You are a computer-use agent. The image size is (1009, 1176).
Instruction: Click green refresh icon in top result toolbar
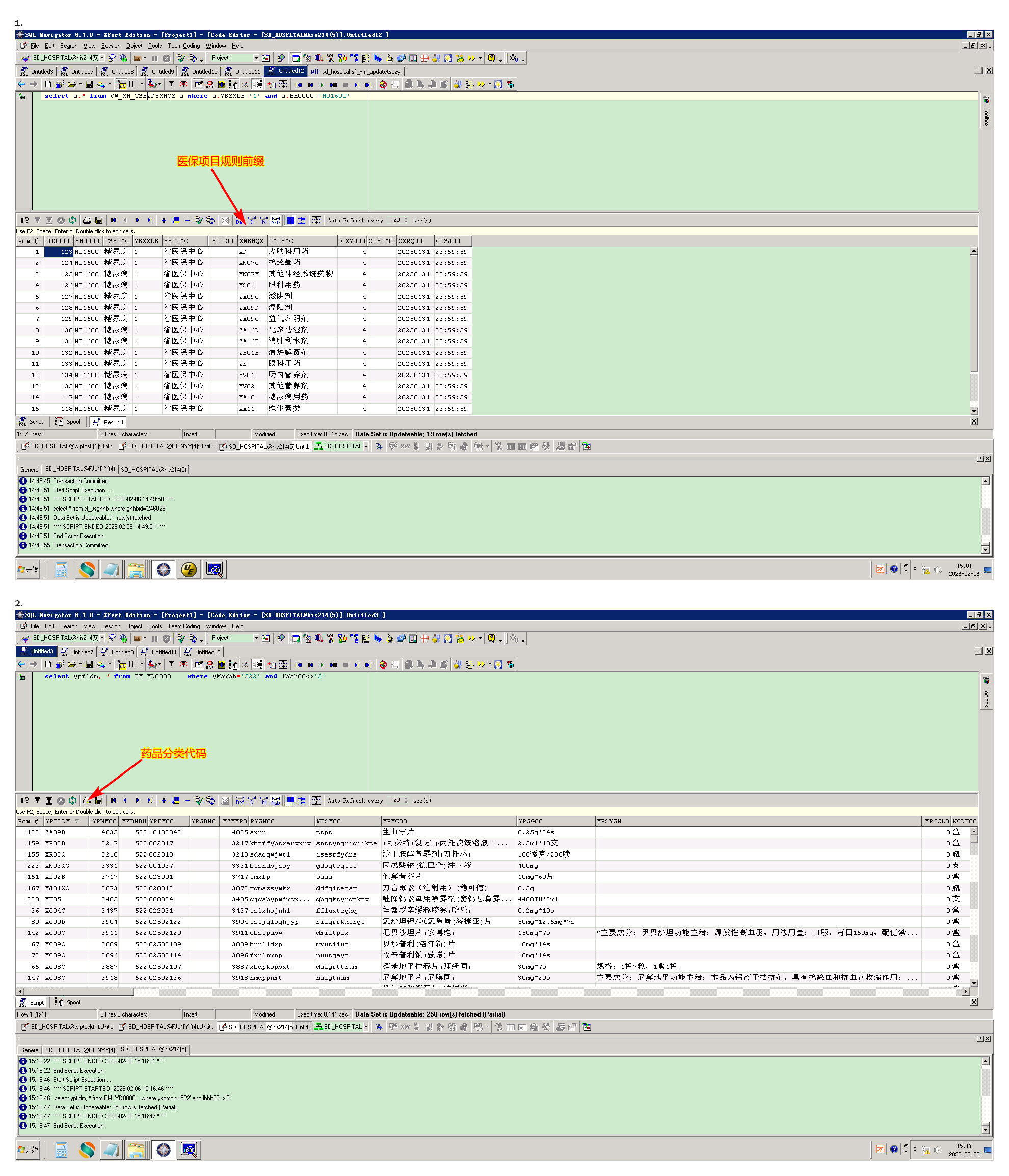point(73,220)
